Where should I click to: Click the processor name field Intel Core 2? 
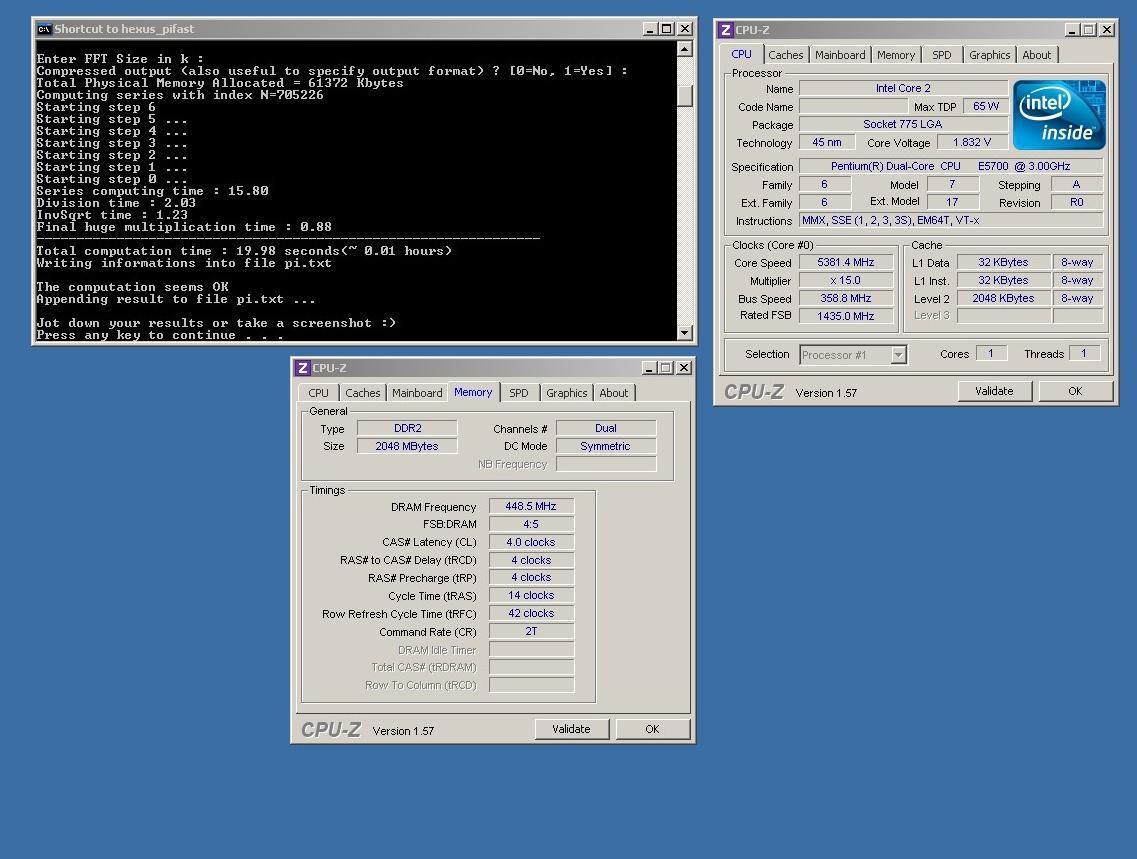click(x=903, y=88)
